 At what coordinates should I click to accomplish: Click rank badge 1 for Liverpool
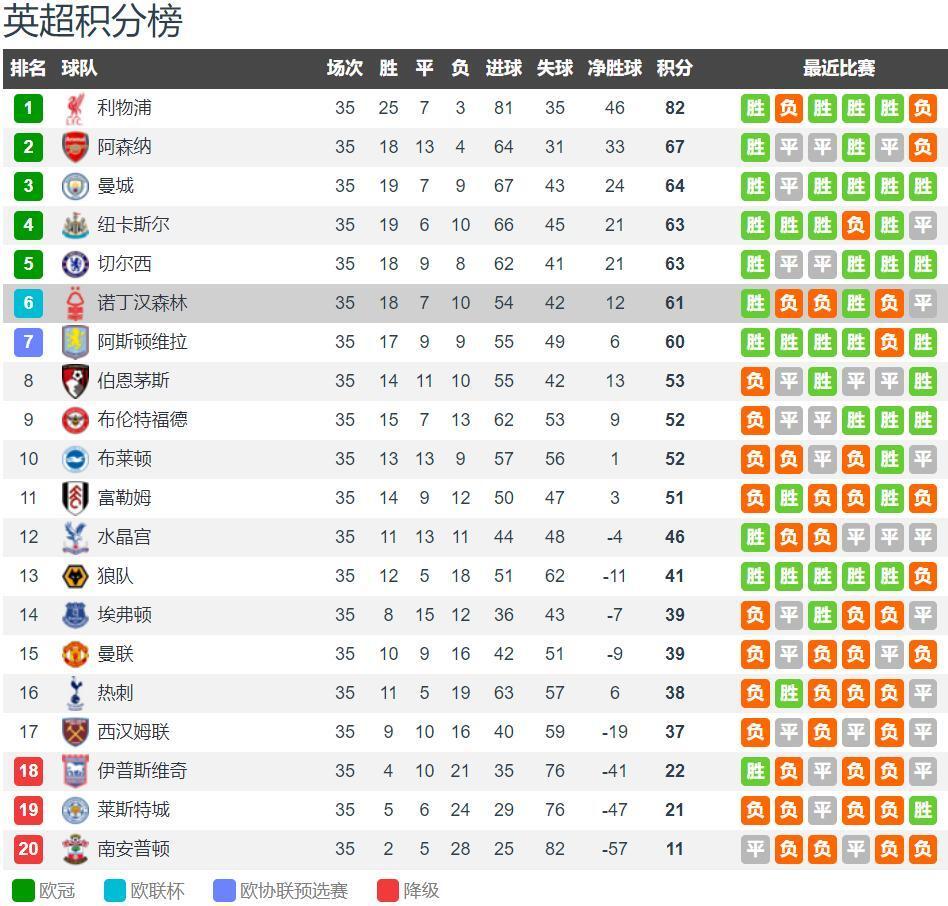28,108
